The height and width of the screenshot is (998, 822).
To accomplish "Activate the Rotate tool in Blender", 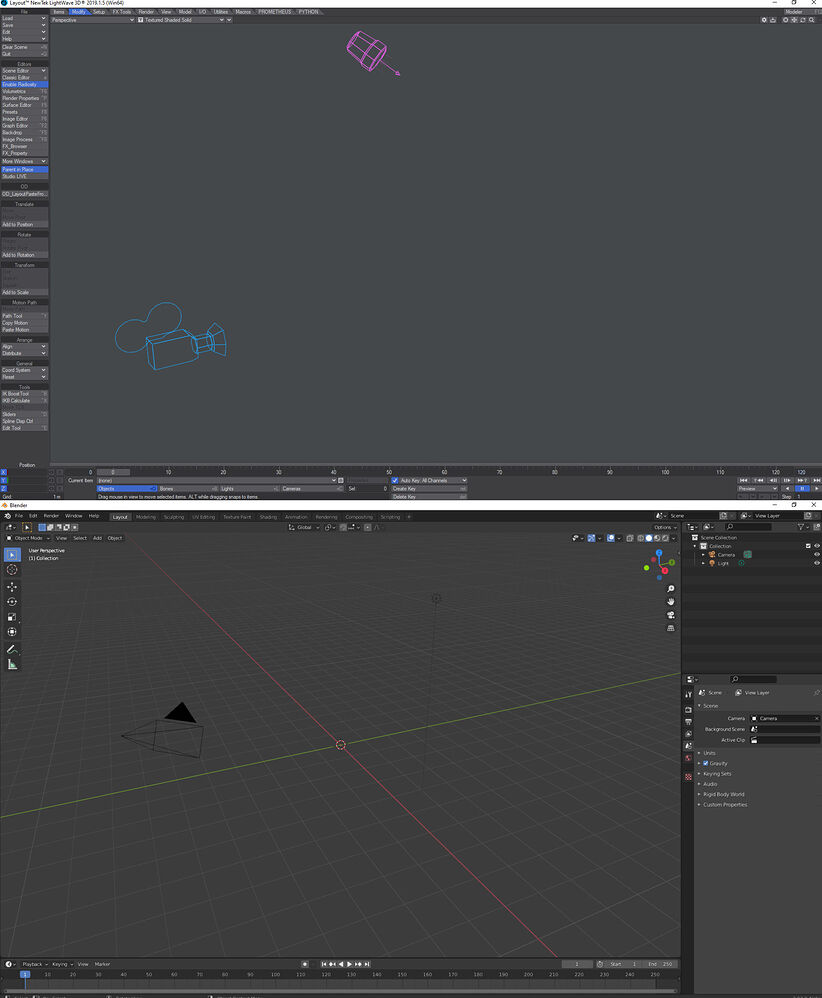I will point(12,601).
